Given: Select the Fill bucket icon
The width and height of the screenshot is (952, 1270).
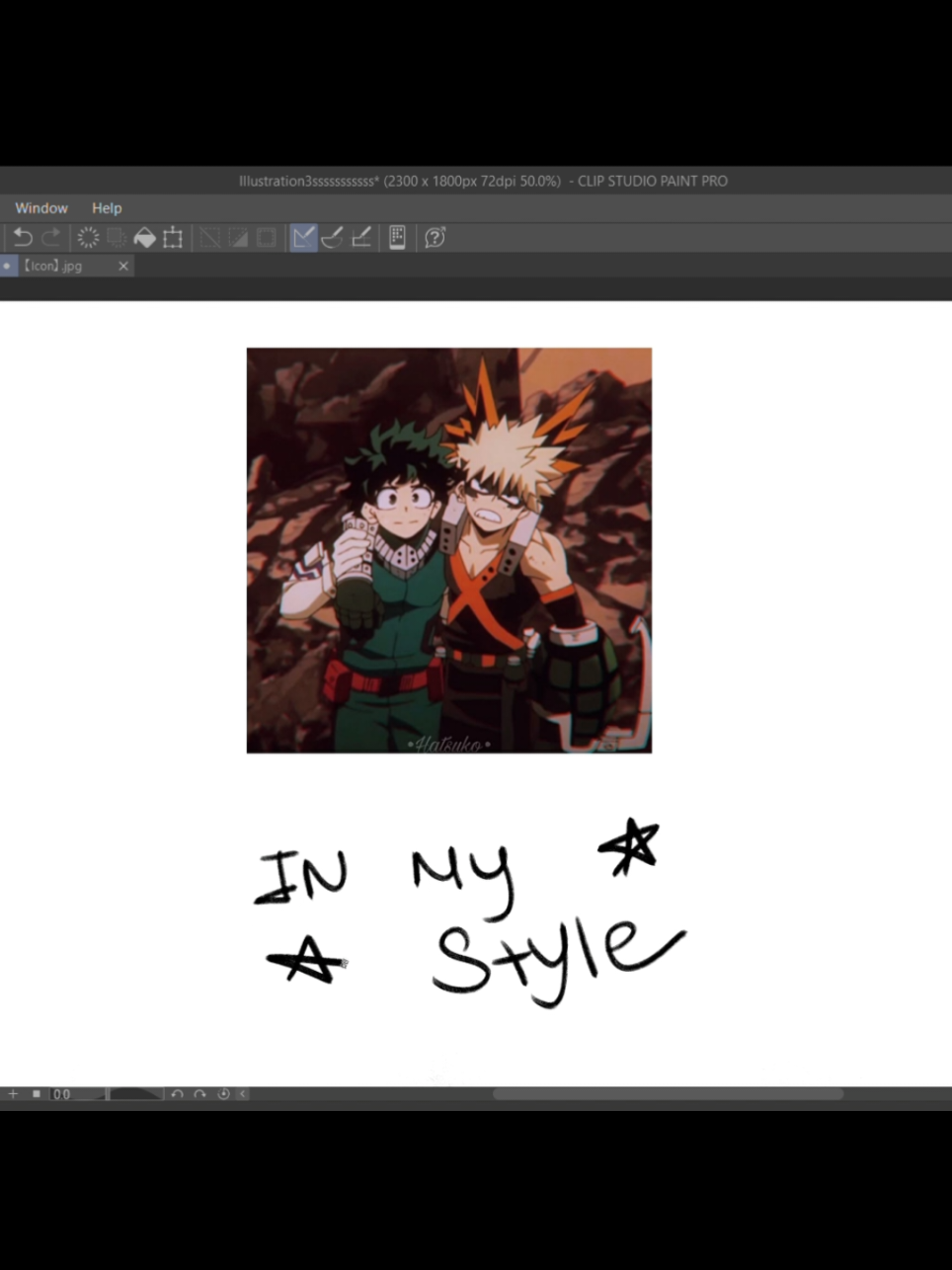Looking at the screenshot, I should (144, 237).
